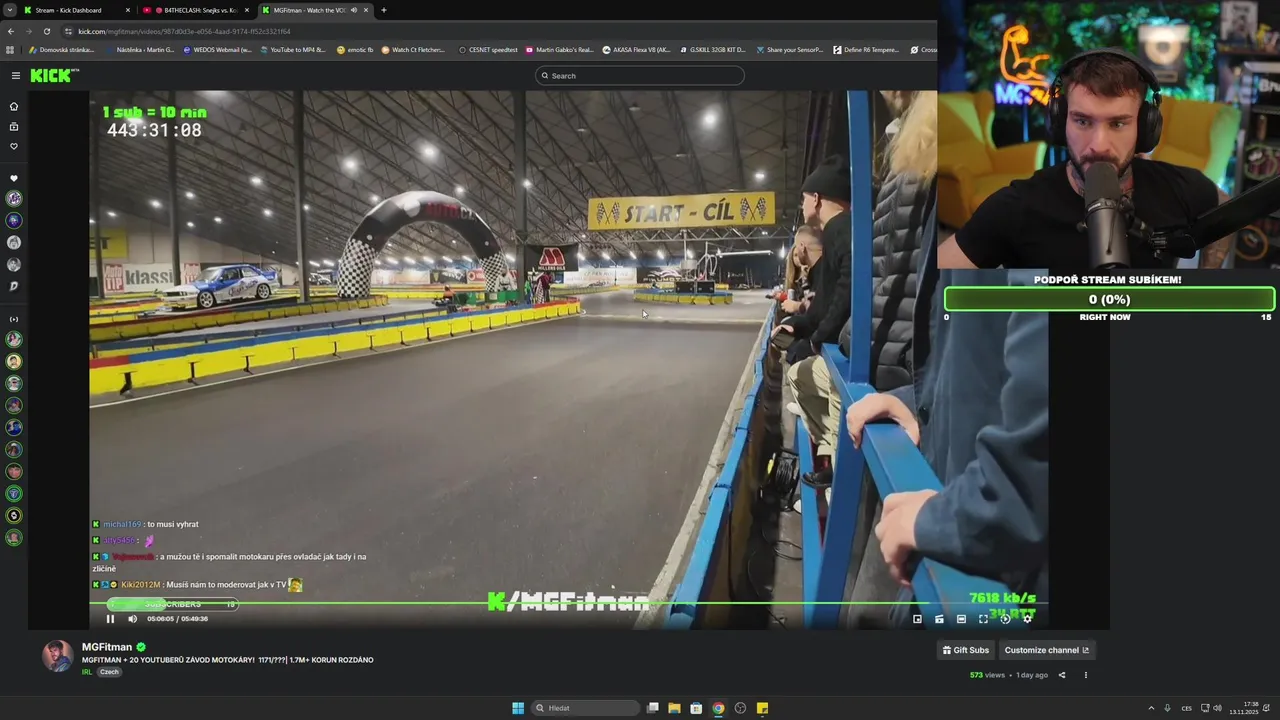
Task: Click the filled heart sidebar icon
Action: 14,178
